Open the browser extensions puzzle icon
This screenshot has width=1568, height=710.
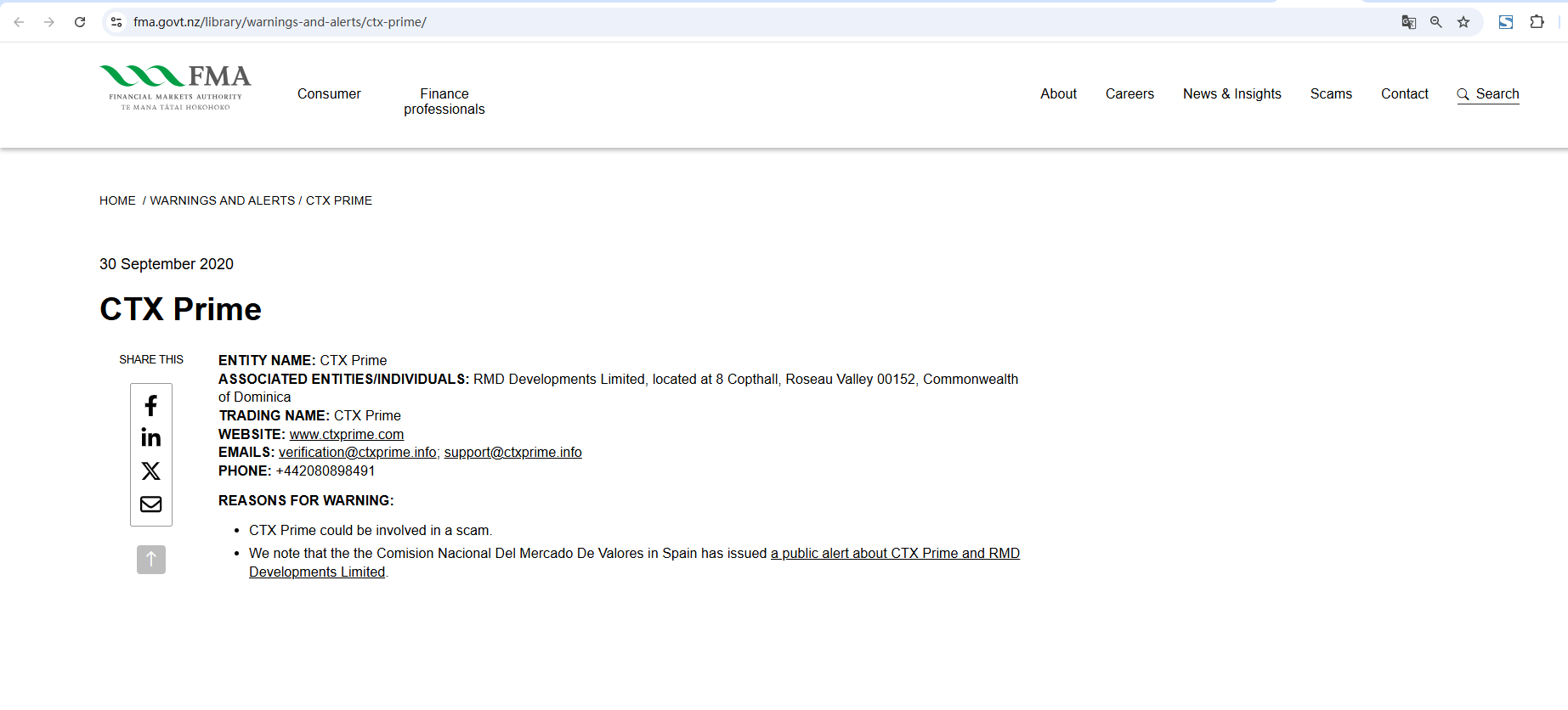click(x=1537, y=22)
